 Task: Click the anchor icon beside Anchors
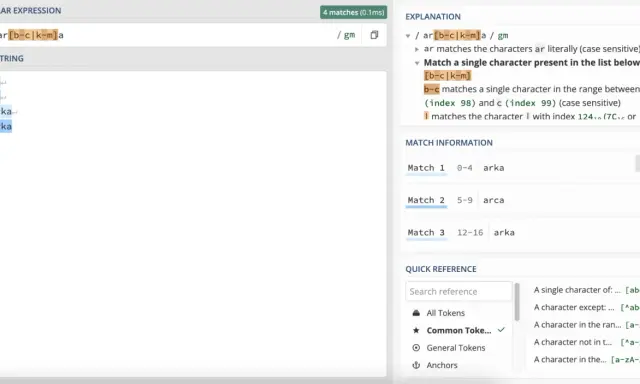click(416, 365)
